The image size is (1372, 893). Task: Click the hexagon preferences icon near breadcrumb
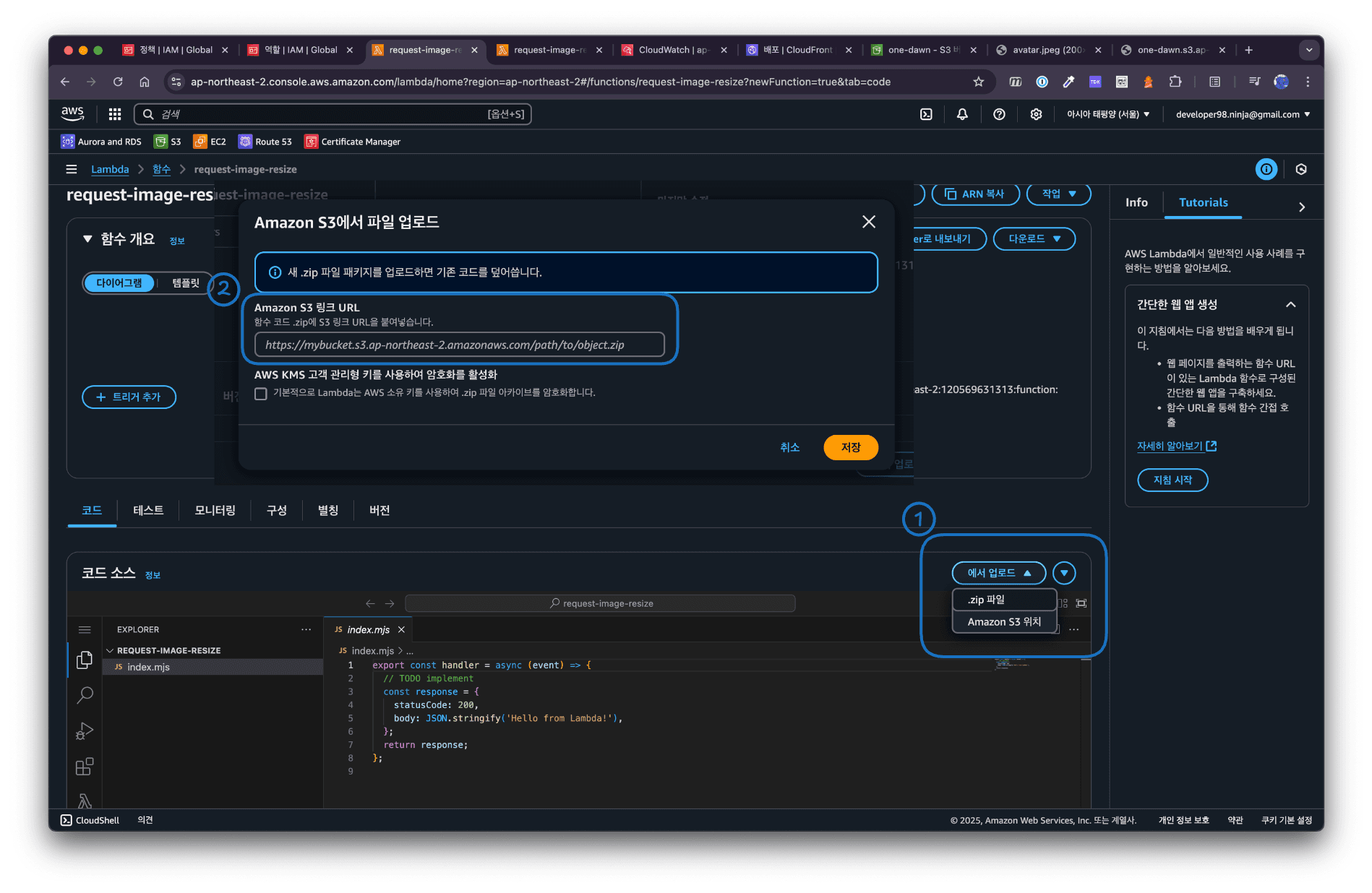tap(1301, 169)
